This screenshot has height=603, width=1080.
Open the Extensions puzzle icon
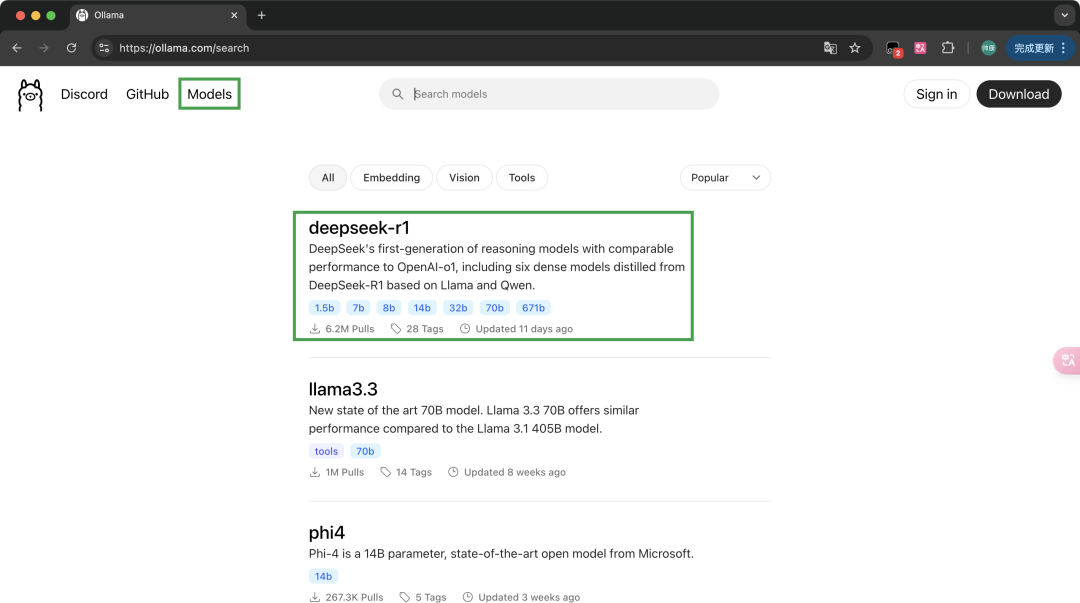tap(948, 48)
